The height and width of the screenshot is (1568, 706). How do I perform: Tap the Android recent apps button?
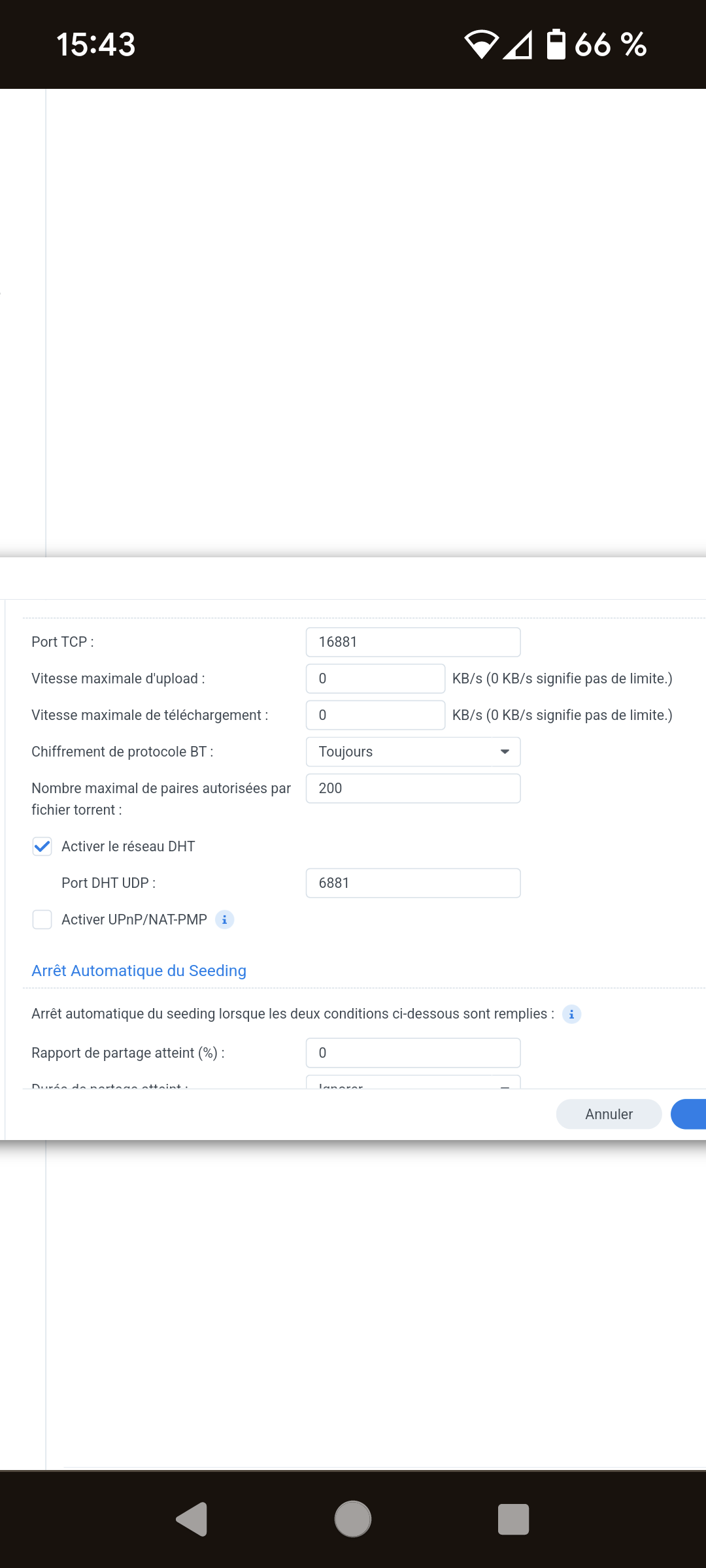[x=513, y=1519]
